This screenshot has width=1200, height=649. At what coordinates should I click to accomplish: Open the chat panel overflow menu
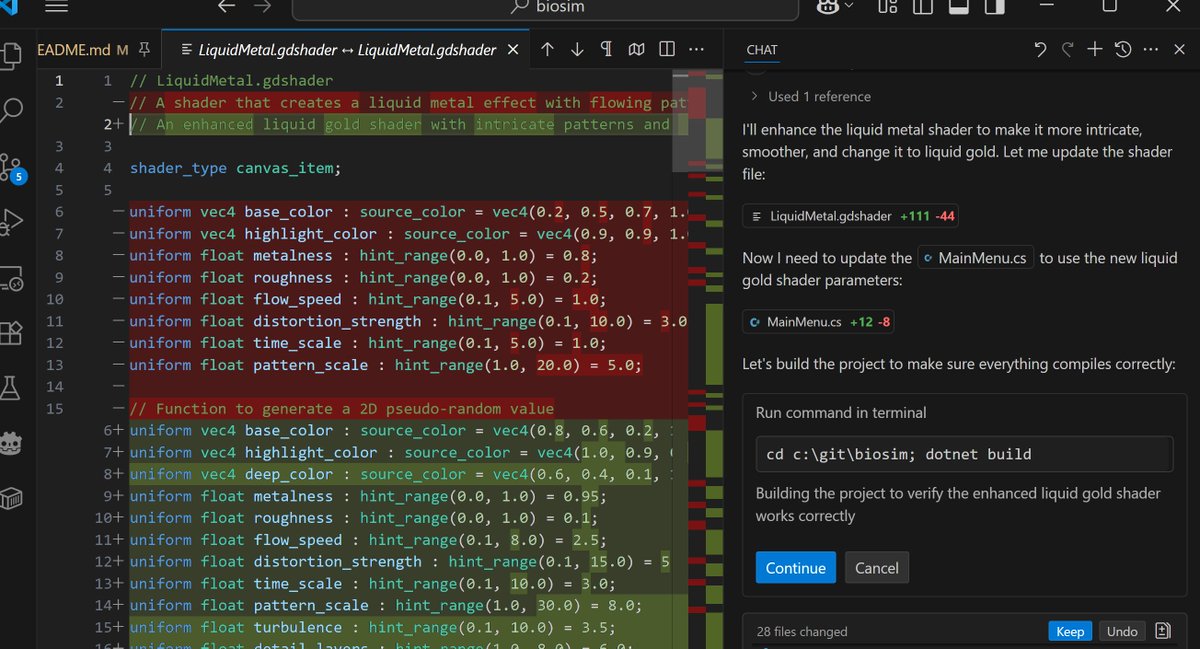[x=1149, y=48]
